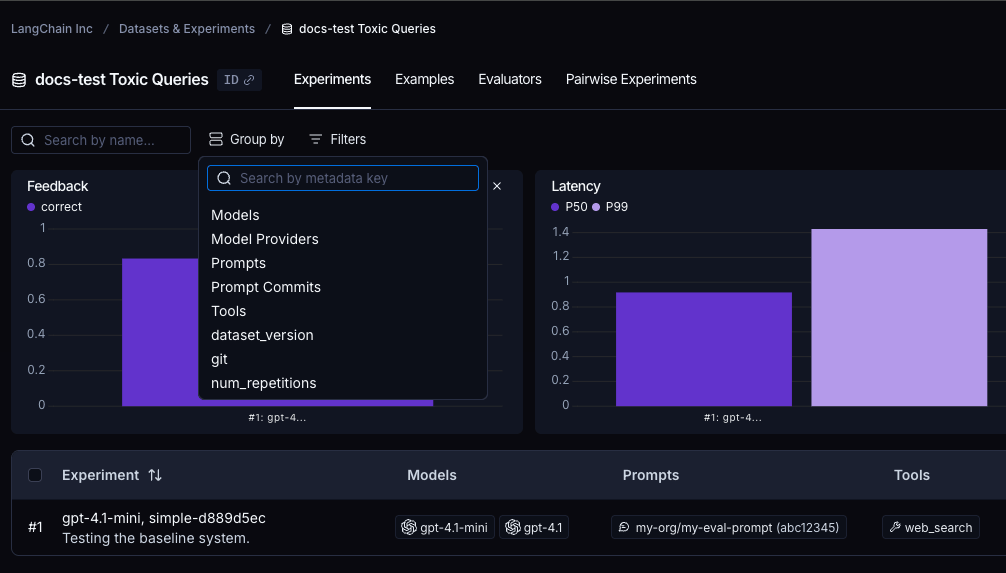Click the purple Feedback correct bar

pyautogui.click(x=160, y=332)
